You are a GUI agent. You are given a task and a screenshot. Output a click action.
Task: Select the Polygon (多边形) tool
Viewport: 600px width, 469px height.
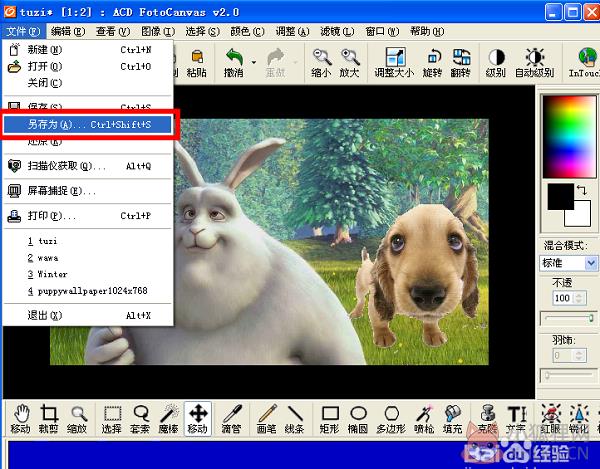tap(391, 419)
